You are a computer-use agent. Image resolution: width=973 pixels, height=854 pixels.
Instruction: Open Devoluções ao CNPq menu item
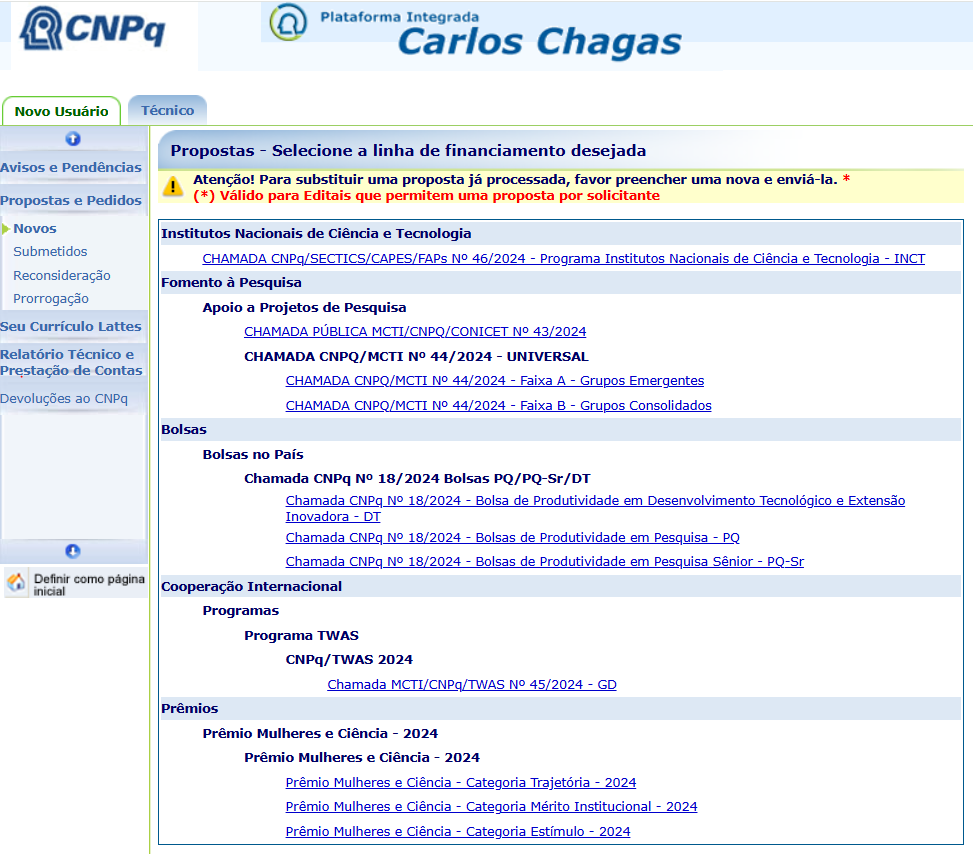point(64,398)
